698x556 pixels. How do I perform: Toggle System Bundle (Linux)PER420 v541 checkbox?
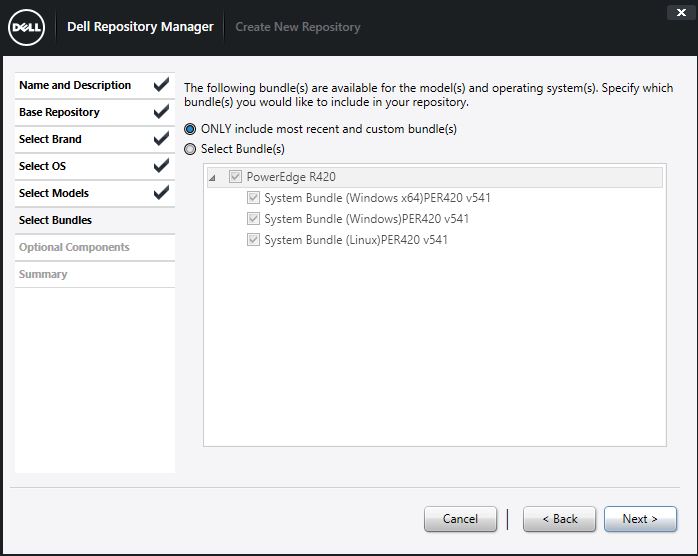(253, 239)
